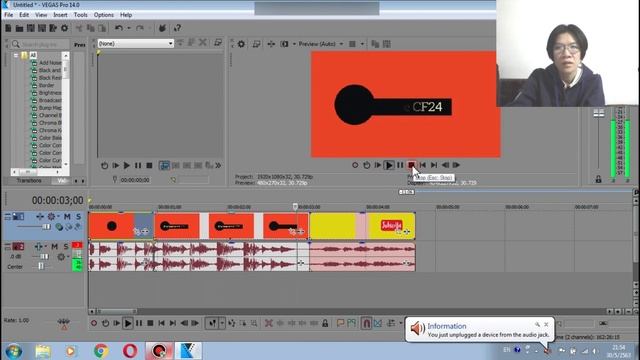
Task: Open the preview overlays grid dropdown
Action: (x=362, y=44)
